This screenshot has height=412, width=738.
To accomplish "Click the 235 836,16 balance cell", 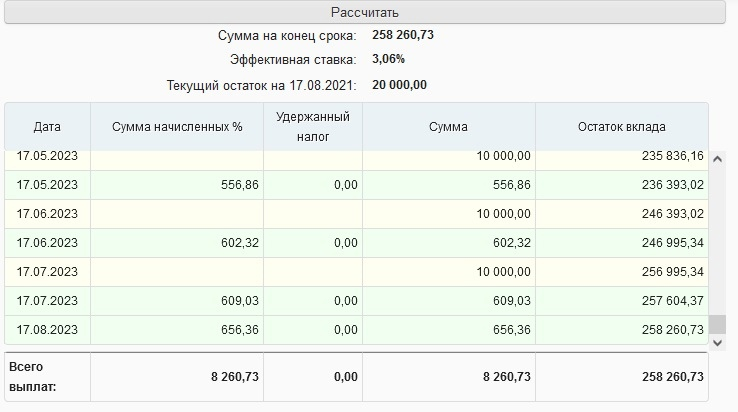I will (x=622, y=158).
